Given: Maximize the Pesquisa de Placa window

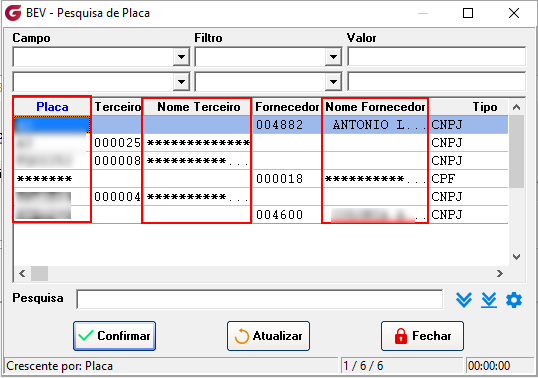Looking at the screenshot, I should click(x=468, y=13).
